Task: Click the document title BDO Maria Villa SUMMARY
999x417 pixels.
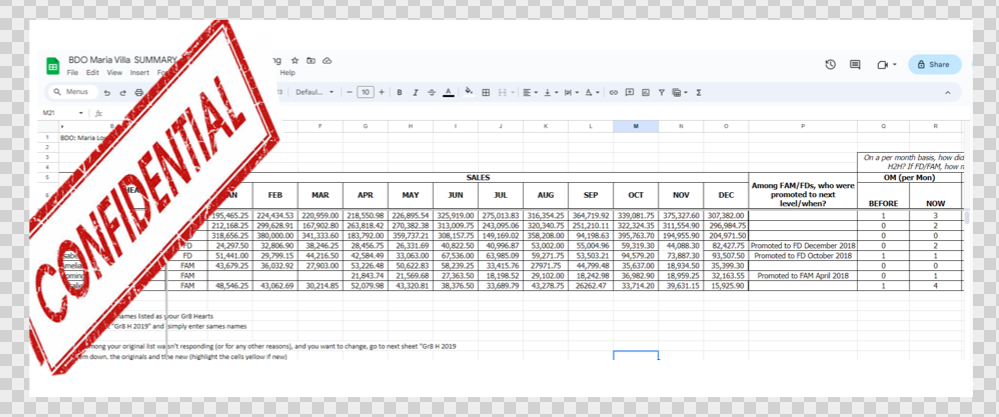Action: (122, 60)
